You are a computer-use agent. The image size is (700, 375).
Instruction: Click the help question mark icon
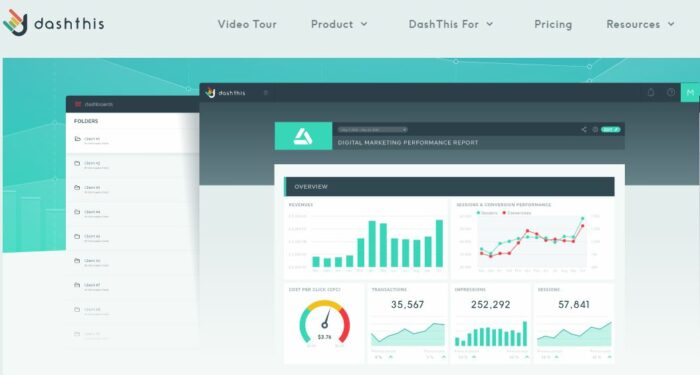coord(671,92)
